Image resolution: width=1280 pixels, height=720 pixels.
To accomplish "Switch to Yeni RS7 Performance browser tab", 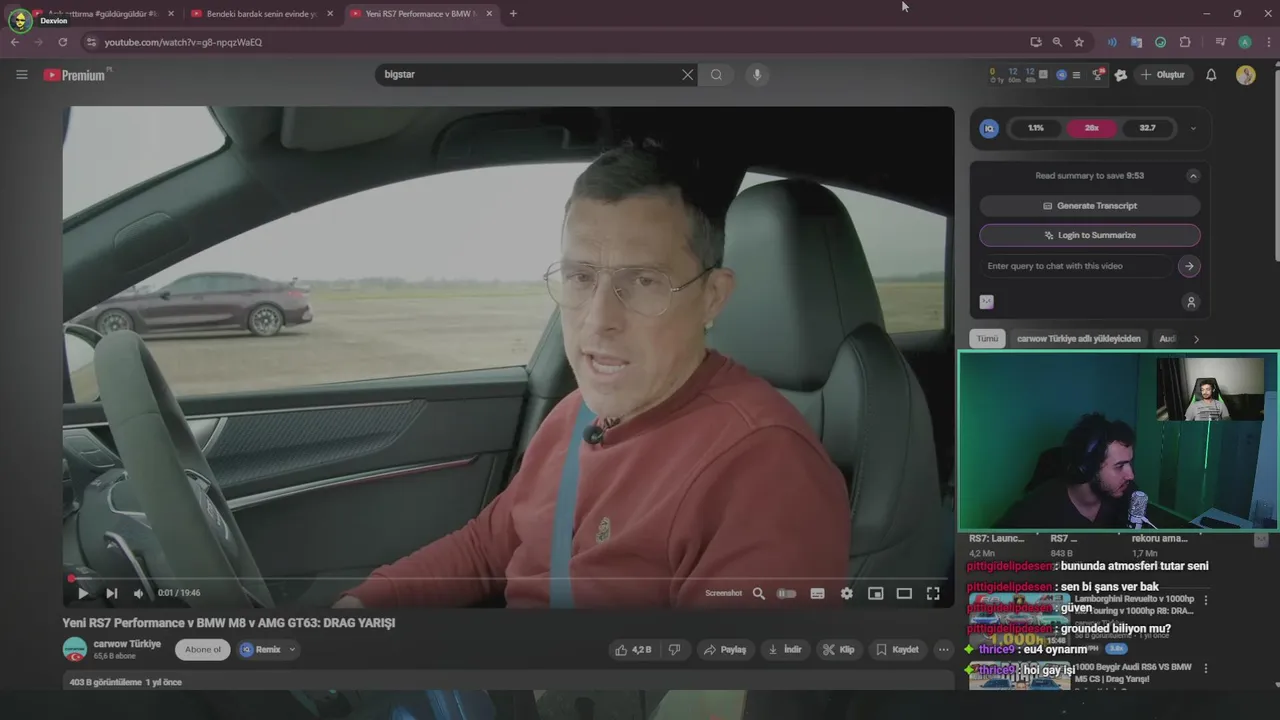I will point(420,14).
